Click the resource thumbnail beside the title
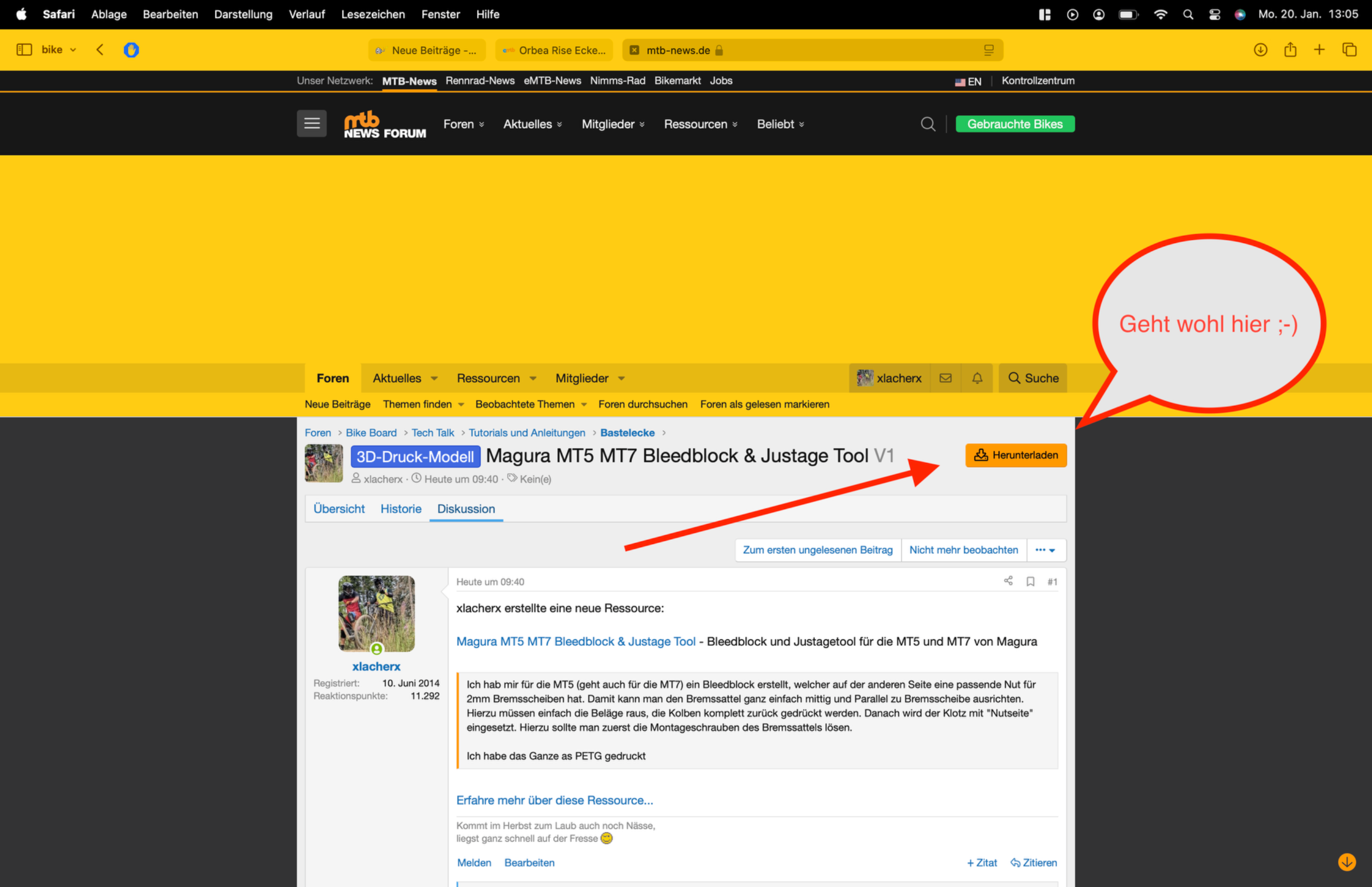The height and width of the screenshot is (887, 1372). pos(324,463)
